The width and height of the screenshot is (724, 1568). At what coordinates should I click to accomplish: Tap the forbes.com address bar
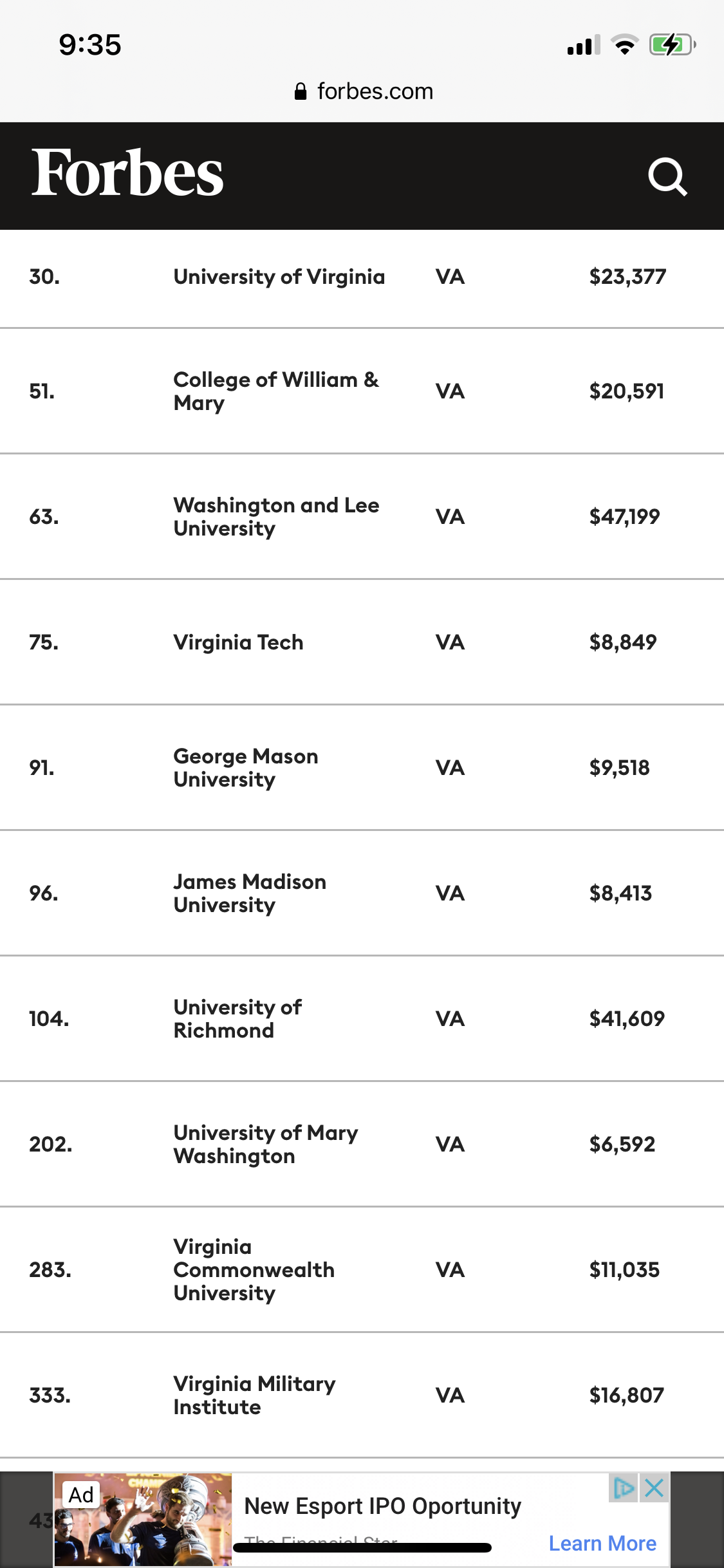coord(375,92)
